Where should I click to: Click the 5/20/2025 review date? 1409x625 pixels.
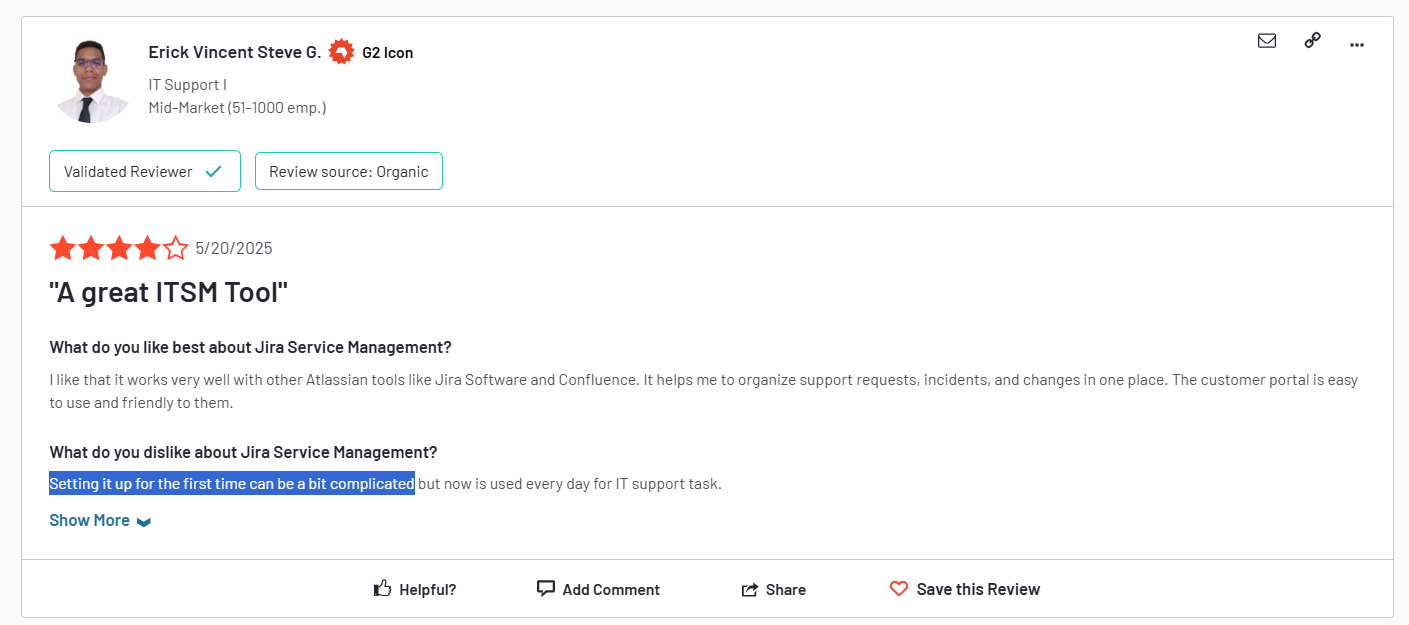tap(234, 248)
